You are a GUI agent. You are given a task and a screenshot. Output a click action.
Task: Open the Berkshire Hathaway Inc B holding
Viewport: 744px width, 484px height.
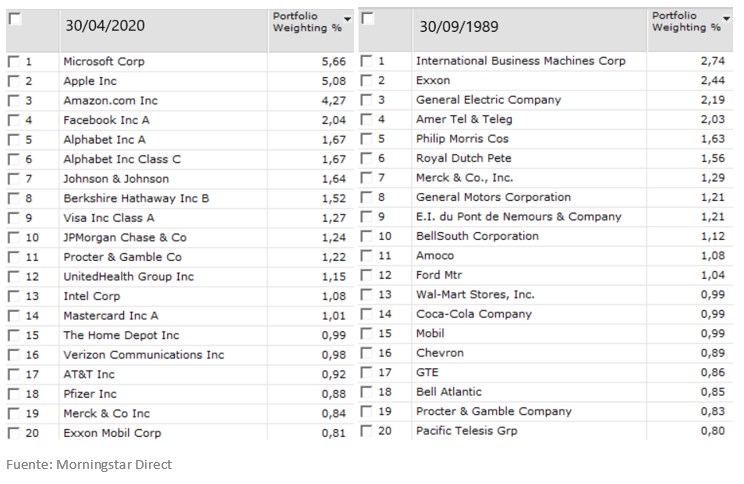pos(136,198)
